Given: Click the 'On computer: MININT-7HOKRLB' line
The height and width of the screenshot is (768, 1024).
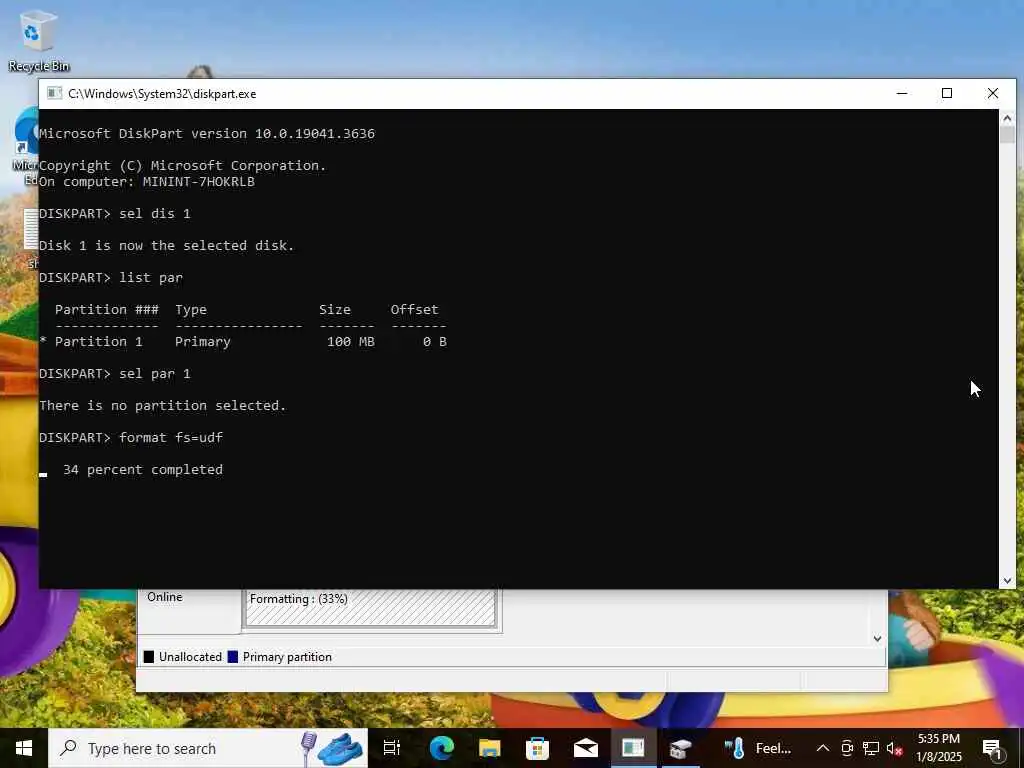Looking at the screenshot, I should point(147,182).
